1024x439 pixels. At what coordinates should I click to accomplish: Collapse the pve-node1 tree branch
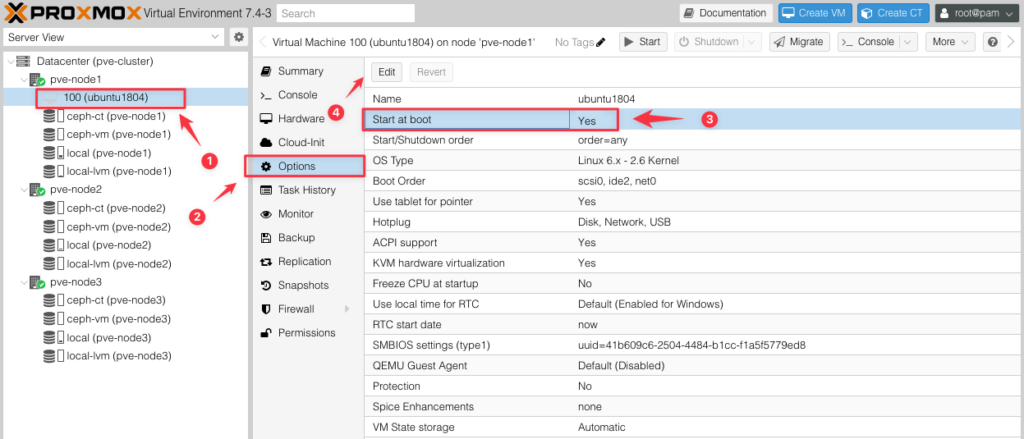click(x=24, y=80)
